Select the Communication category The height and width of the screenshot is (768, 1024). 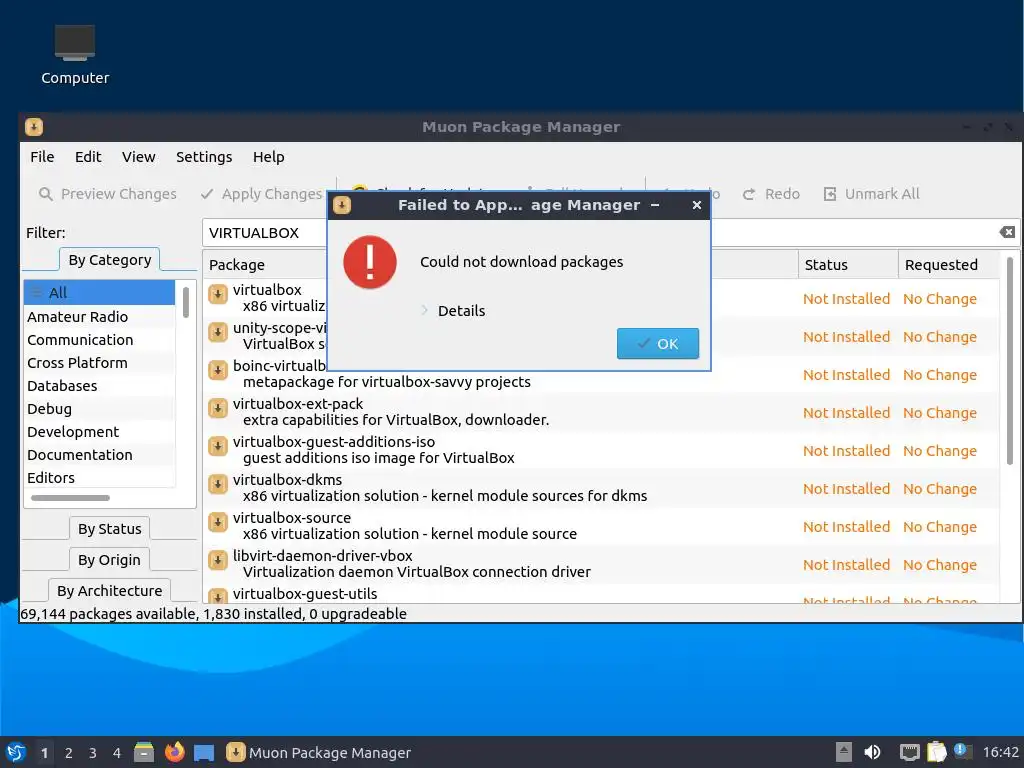(x=99, y=340)
